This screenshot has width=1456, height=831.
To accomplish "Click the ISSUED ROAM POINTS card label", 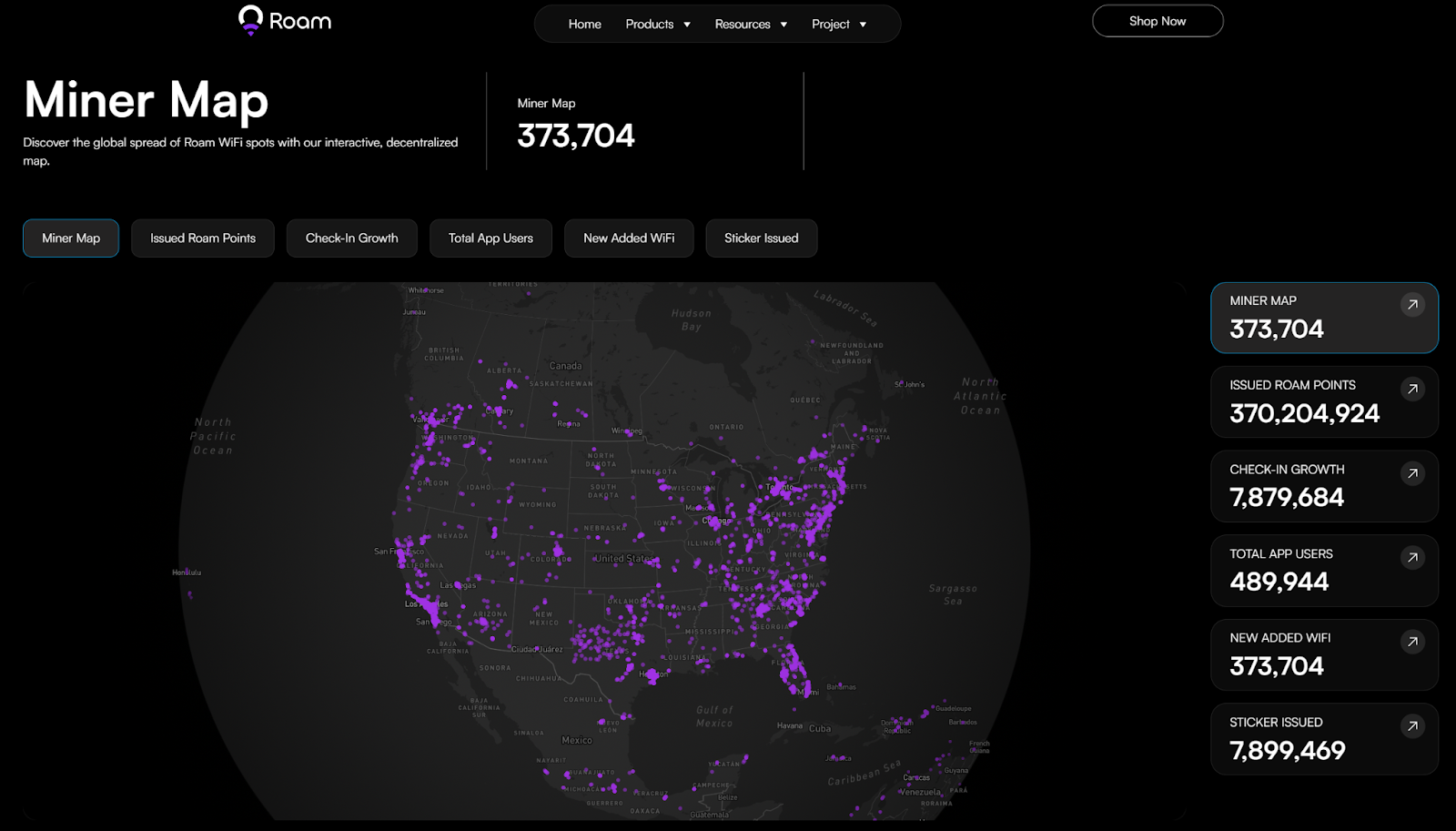I will coord(1292,385).
